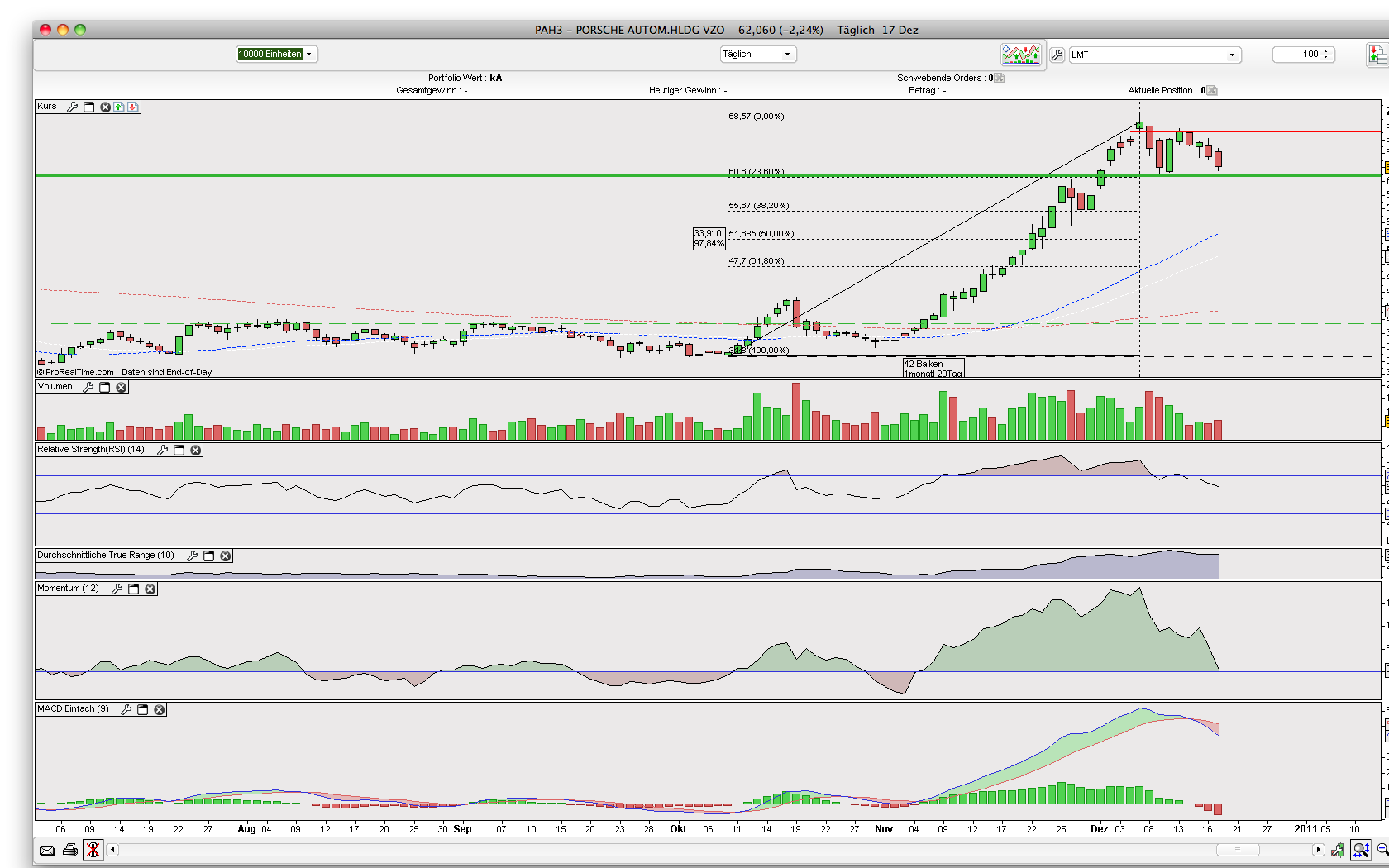Maximize the RSI indicator panel
This screenshot has width=1389, height=868.
(179, 450)
